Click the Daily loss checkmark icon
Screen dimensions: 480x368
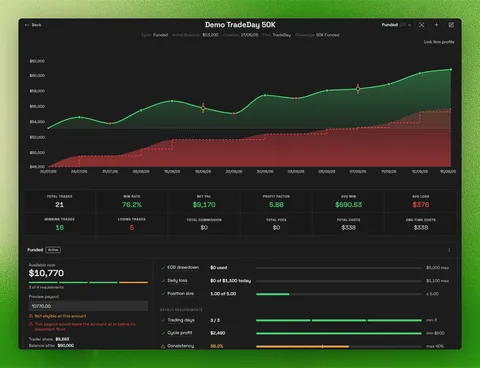[x=163, y=281]
